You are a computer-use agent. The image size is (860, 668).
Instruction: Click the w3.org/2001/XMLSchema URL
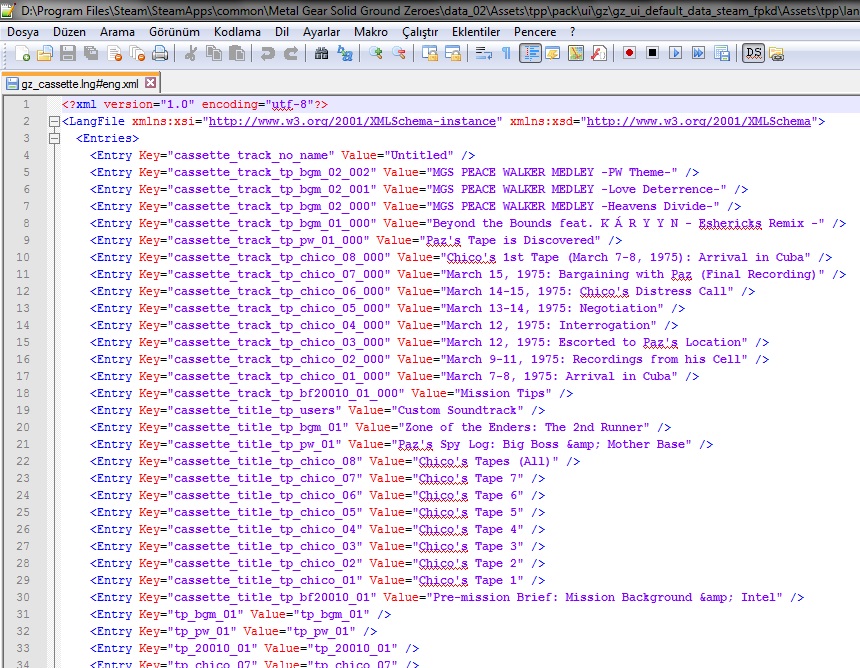click(699, 121)
